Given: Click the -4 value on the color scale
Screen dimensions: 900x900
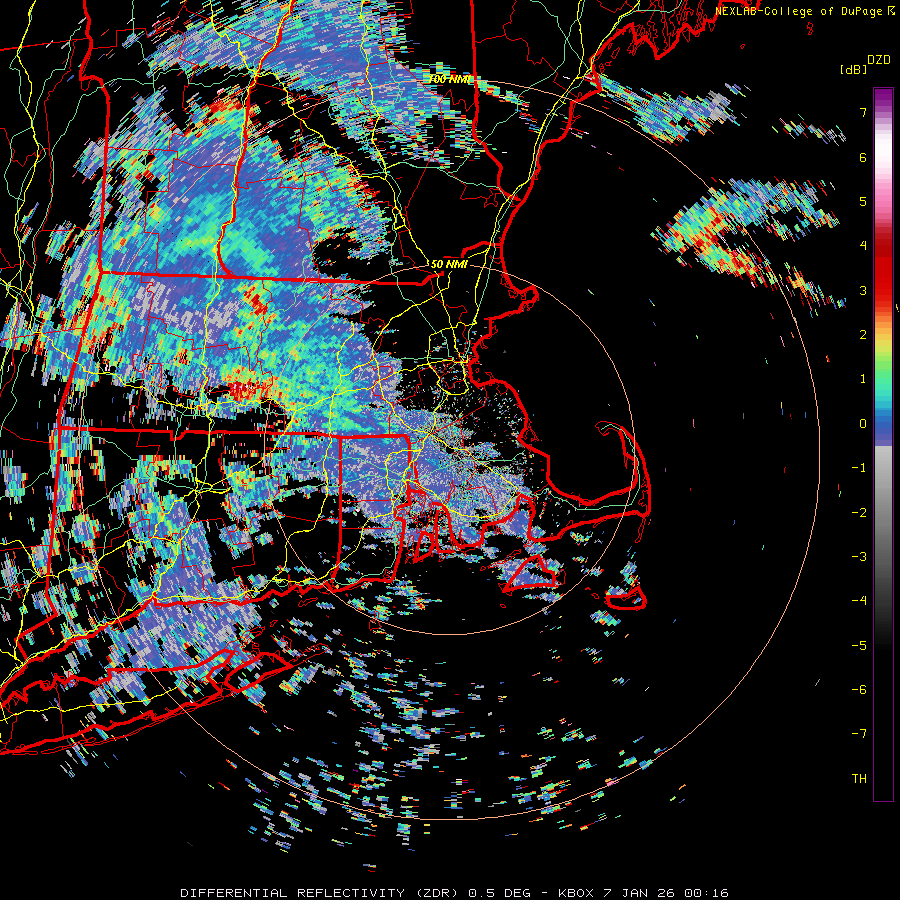Looking at the screenshot, I should tap(859, 601).
